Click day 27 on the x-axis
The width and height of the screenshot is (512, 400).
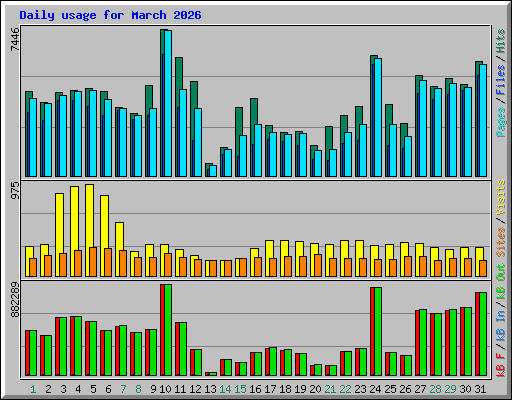(x=420, y=389)
